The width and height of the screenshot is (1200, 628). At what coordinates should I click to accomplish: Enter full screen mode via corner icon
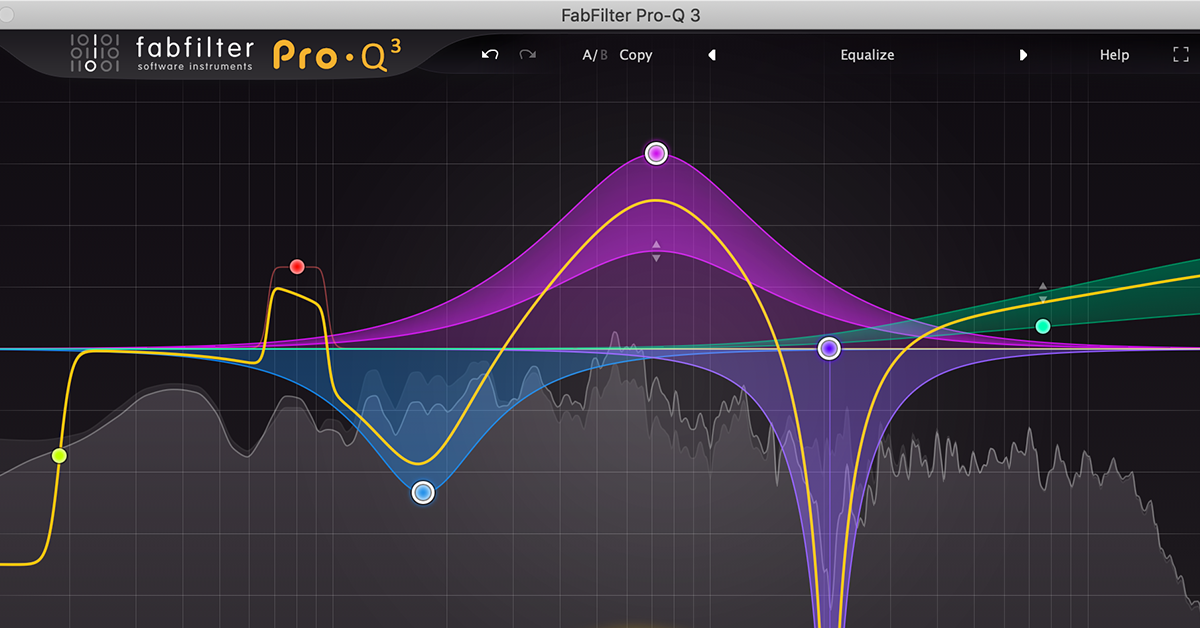(x=1180, y=55)
